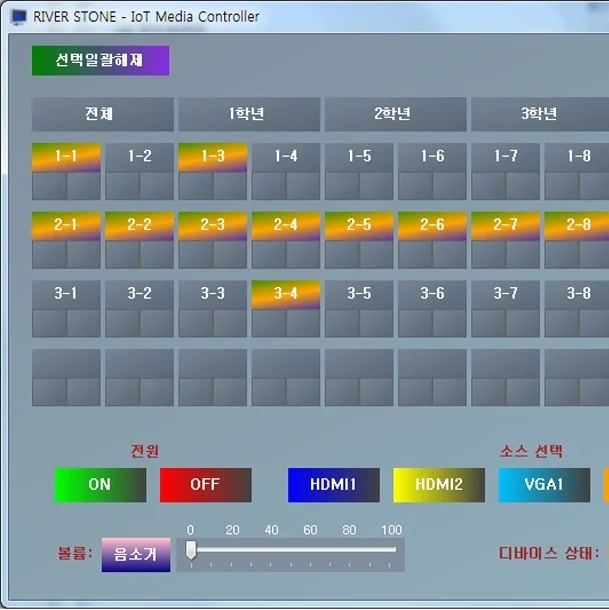Turn power ON with green button
609x610 pixels.
(x=100, y=485)
